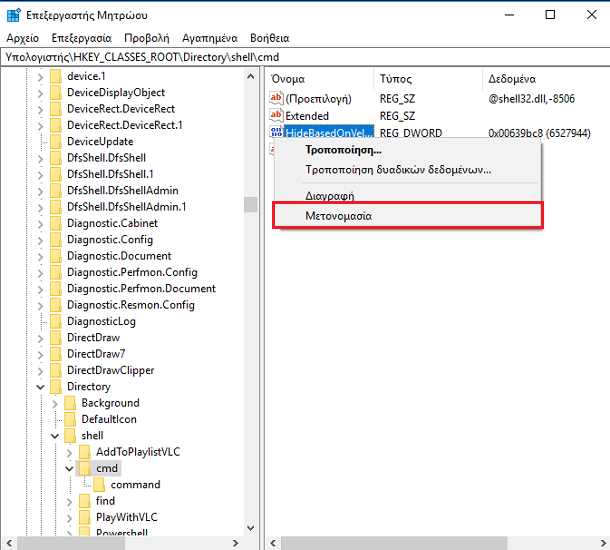Click the folder icon of Diagnostic.Resmon.Config

[x=56, y=305]
